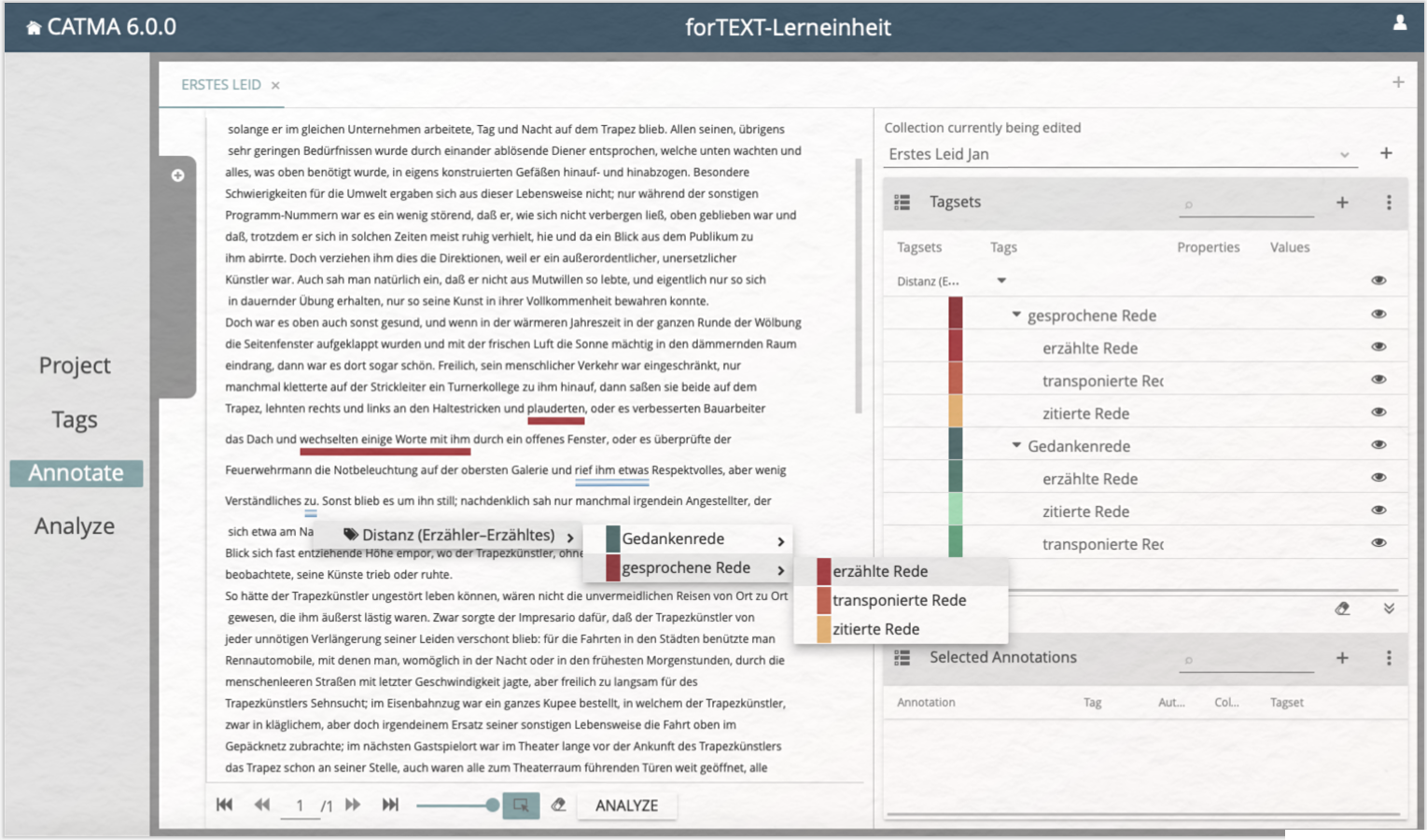Screen dimensions: 1427x840
Task: Click the eraser icon in annotation panel
Action: (1342, 609)
